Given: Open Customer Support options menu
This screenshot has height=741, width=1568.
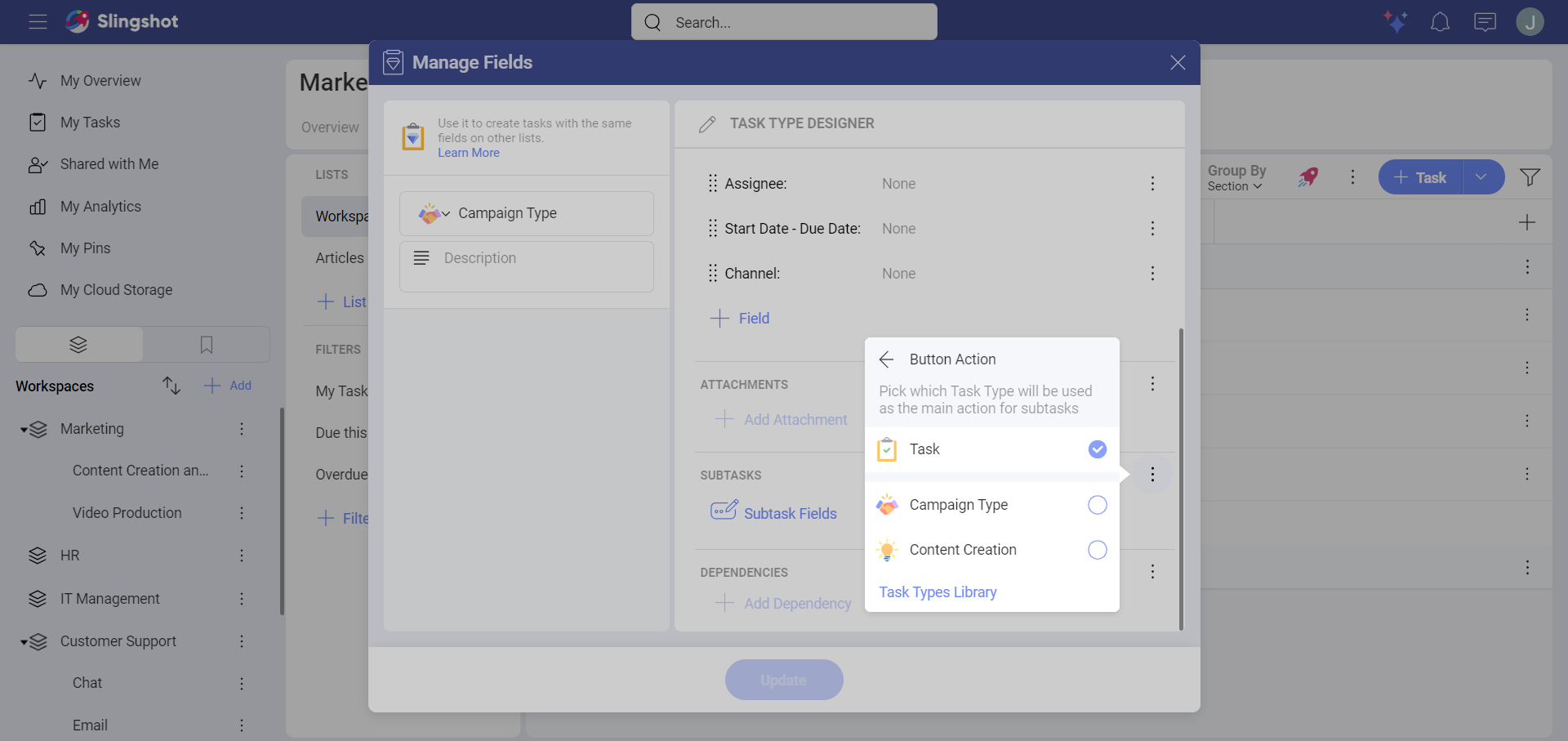Looking at the screenshot, I should point(242,641).
